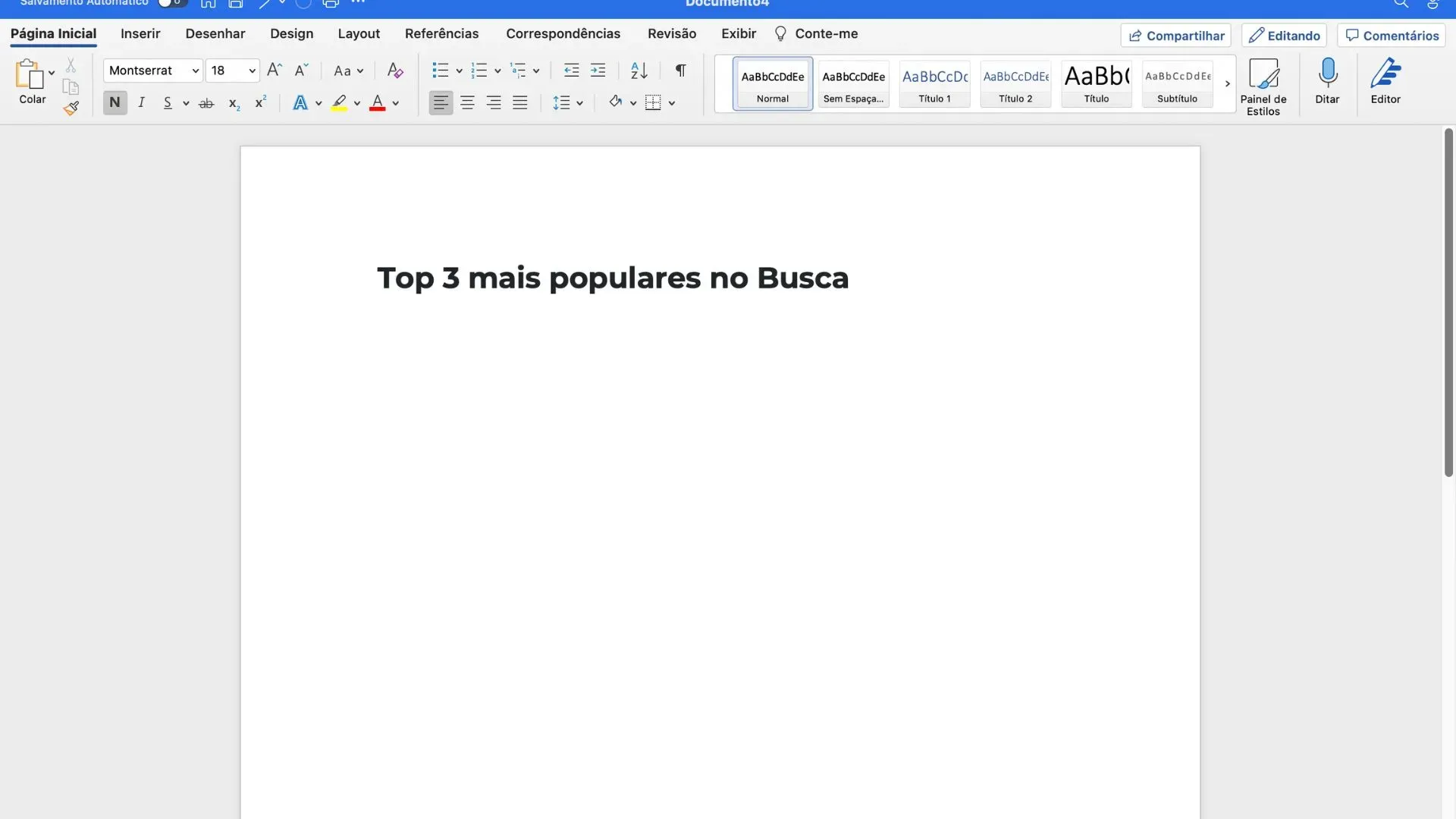Toggle the AutoSave switch

171,2
